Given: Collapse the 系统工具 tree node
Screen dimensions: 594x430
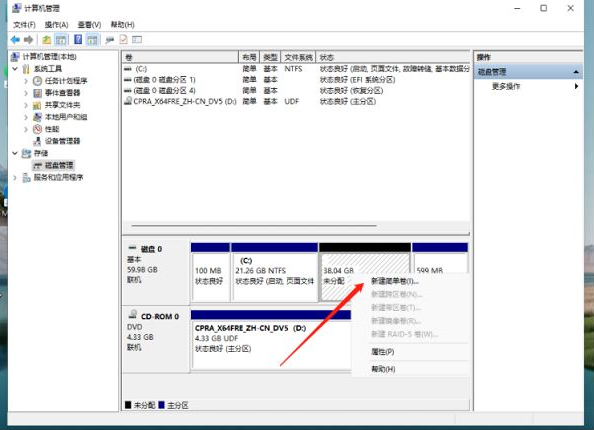Looking at the screenshot, I should 15,69.
